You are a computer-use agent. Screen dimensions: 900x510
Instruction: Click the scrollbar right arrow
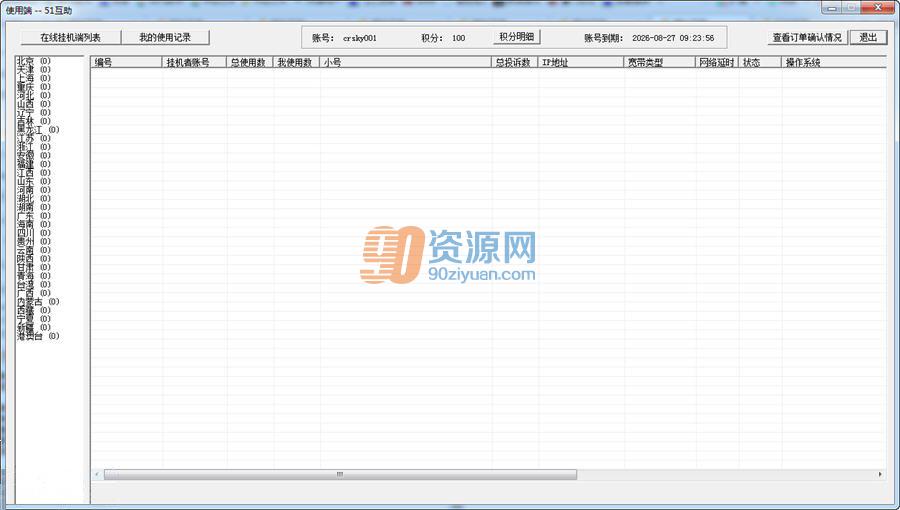(x=880, y=474)
